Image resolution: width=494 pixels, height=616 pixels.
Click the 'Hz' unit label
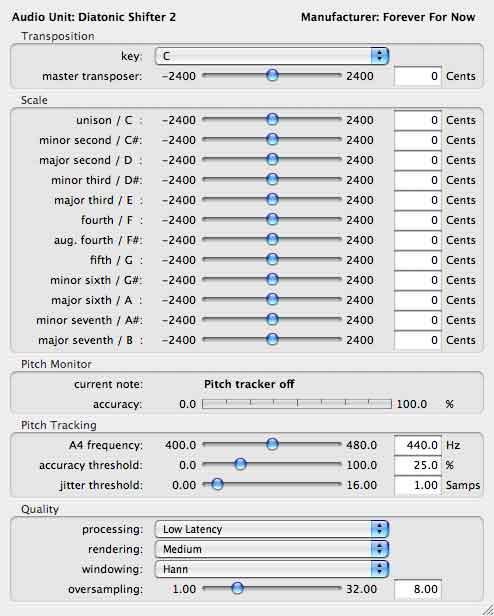(453, 446)
